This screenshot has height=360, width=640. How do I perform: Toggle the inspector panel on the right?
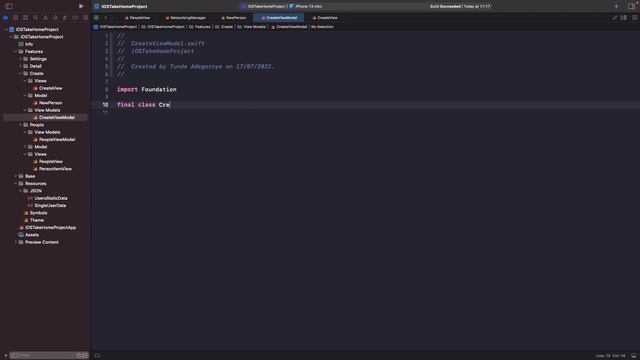tap(631, 6)
